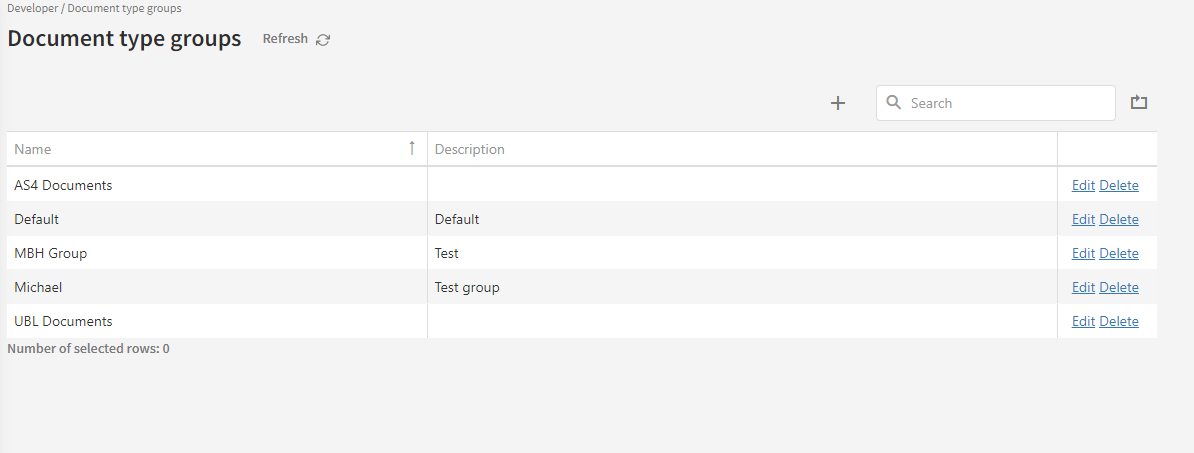Image resolution: width=1194 pixels, height=453 pixels.
Task: Sort by the Description column header
Action: (470, 149)
